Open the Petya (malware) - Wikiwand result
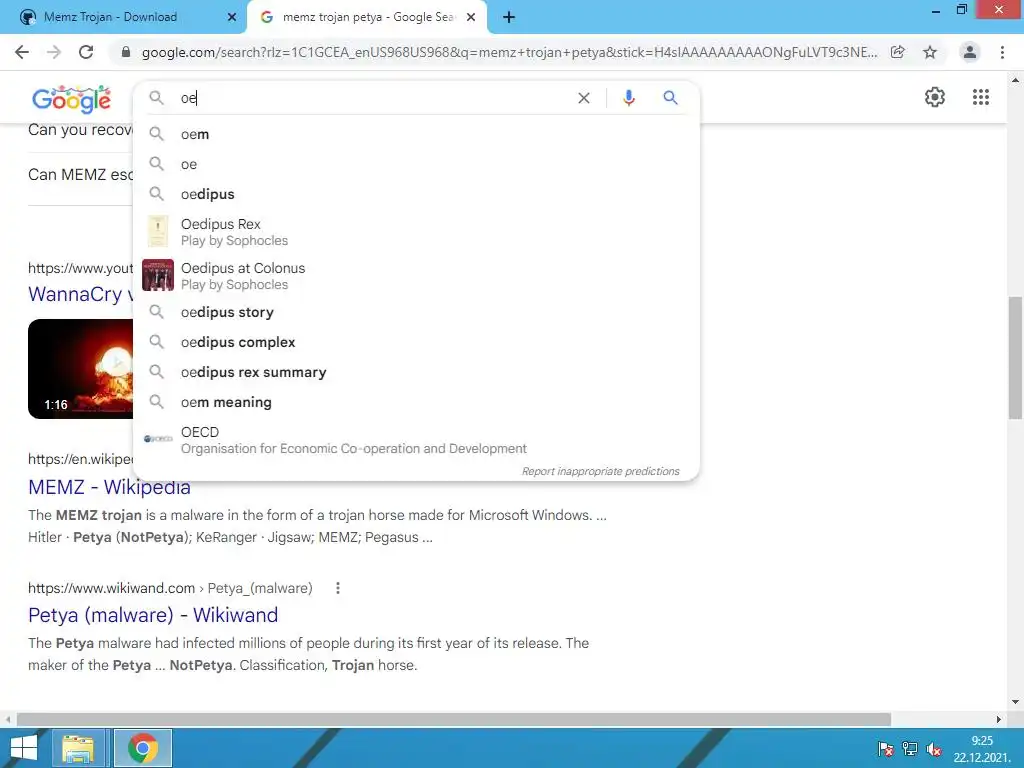 [153, 615]
